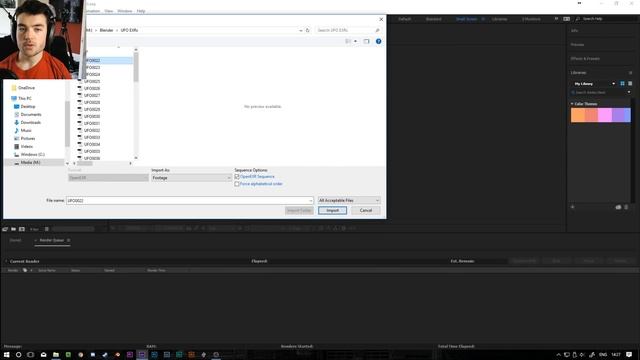Select file UFO0023 in list

(92, 67)
